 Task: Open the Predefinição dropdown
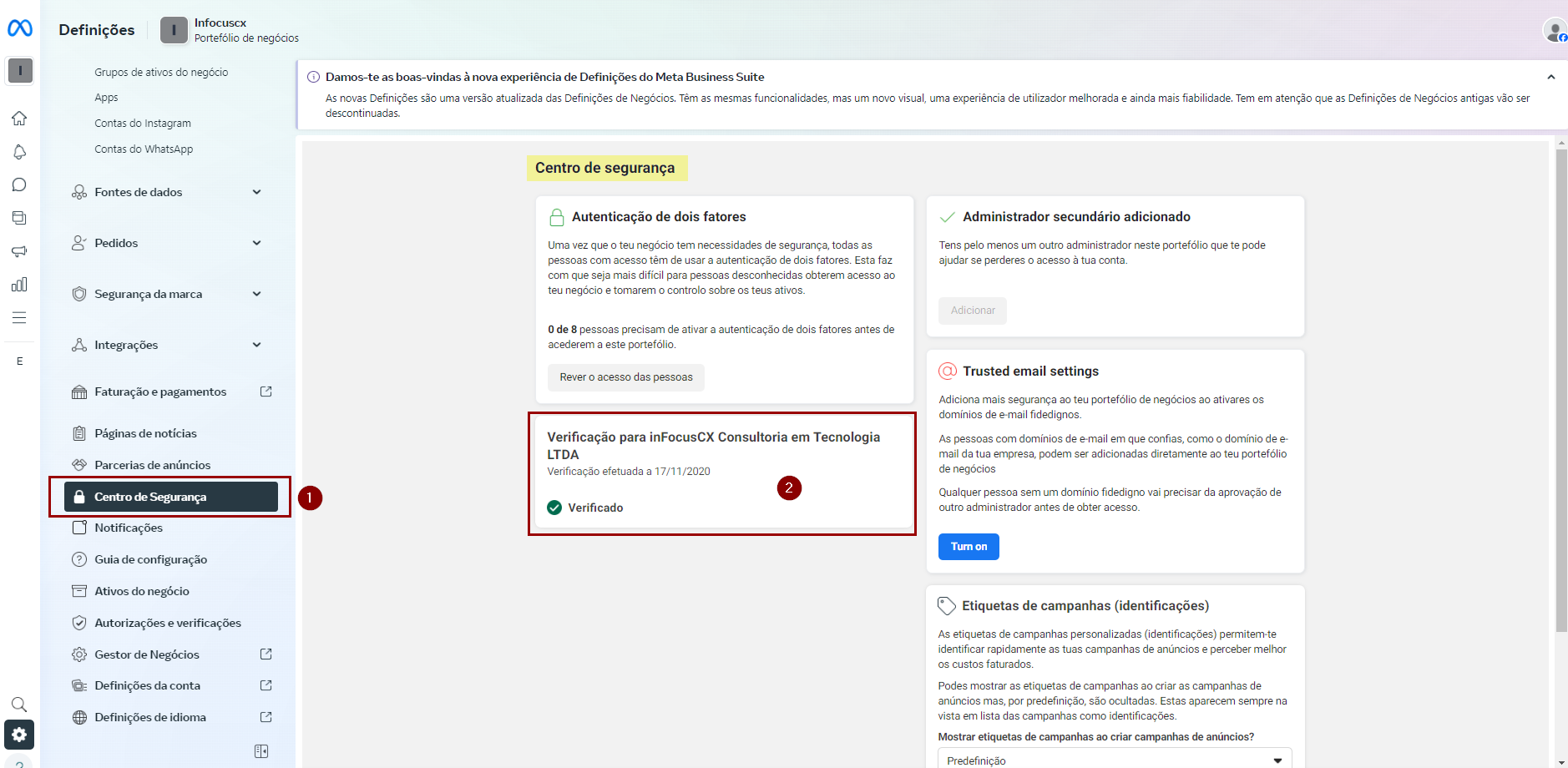point(1114,760)
